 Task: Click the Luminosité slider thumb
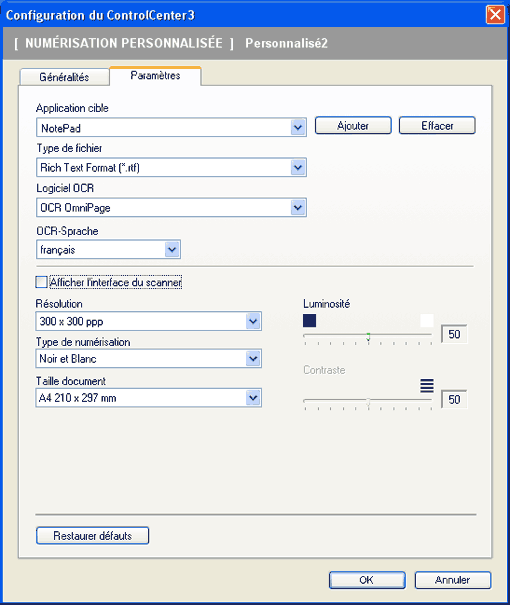(368, 337)
